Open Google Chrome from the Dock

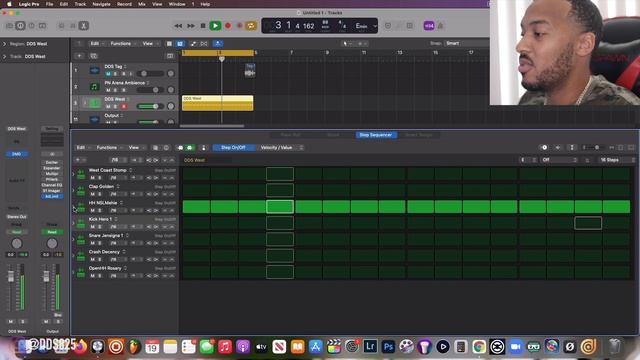coord(479,347)
